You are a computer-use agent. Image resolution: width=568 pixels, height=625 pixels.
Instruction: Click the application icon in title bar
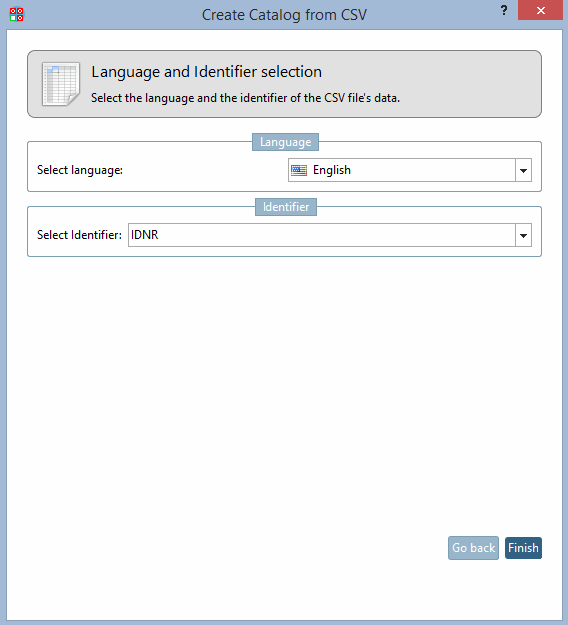[x=16, y=14]
